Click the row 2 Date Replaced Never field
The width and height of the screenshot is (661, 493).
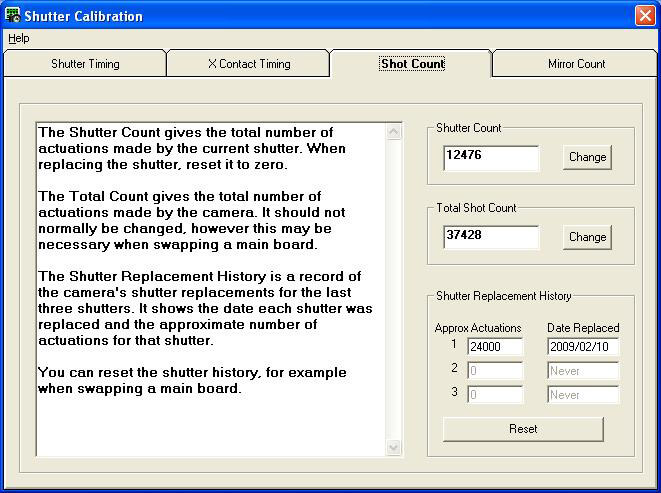[x=583, y=371]
